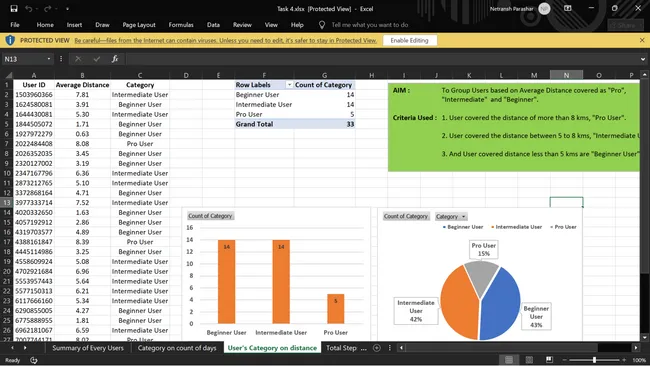The image size is (650, 366).
Task: Click the 100% zoom level
Action: tap(639, 360)
